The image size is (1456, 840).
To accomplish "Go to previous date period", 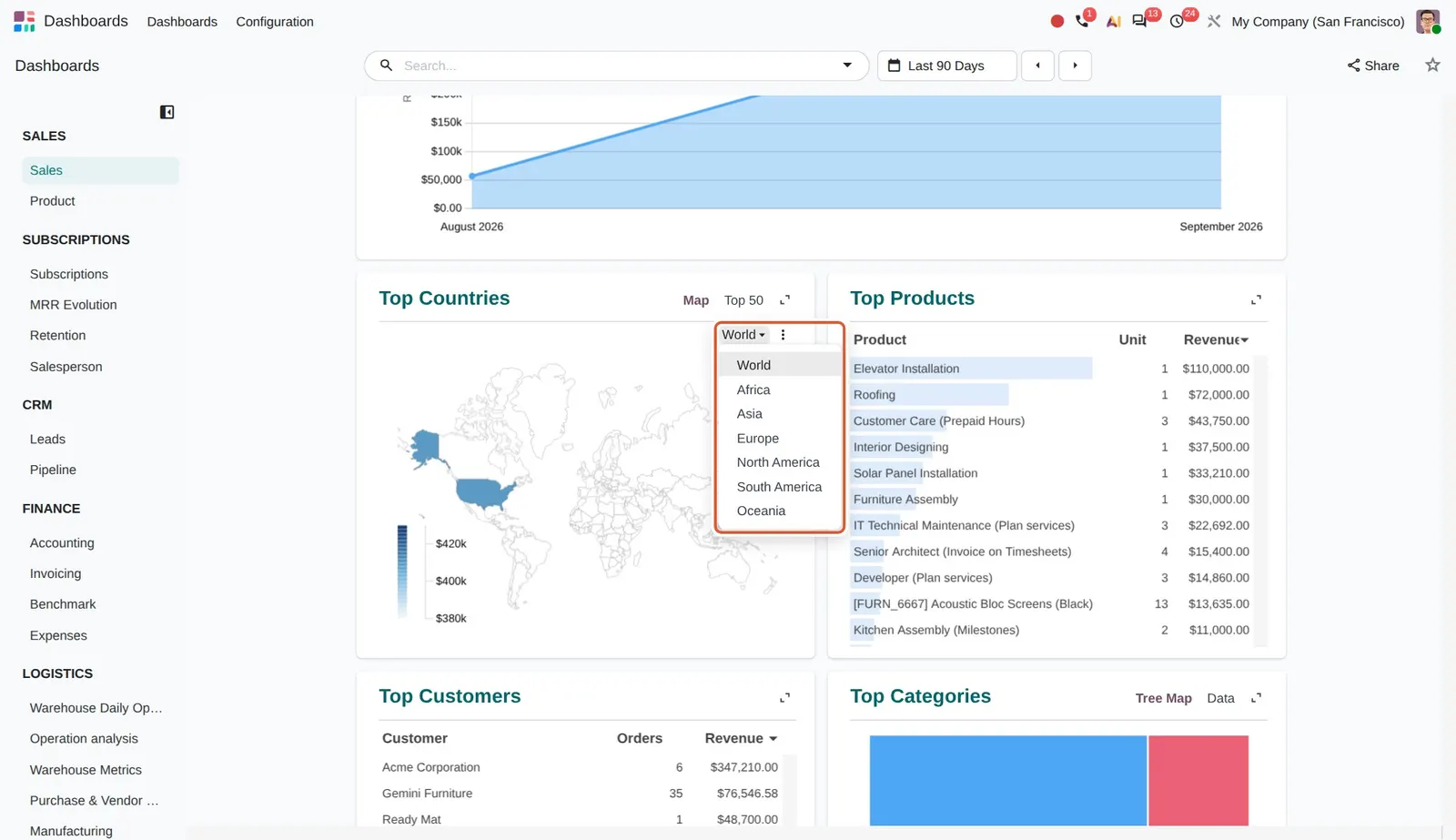I will coord(1037,66).
